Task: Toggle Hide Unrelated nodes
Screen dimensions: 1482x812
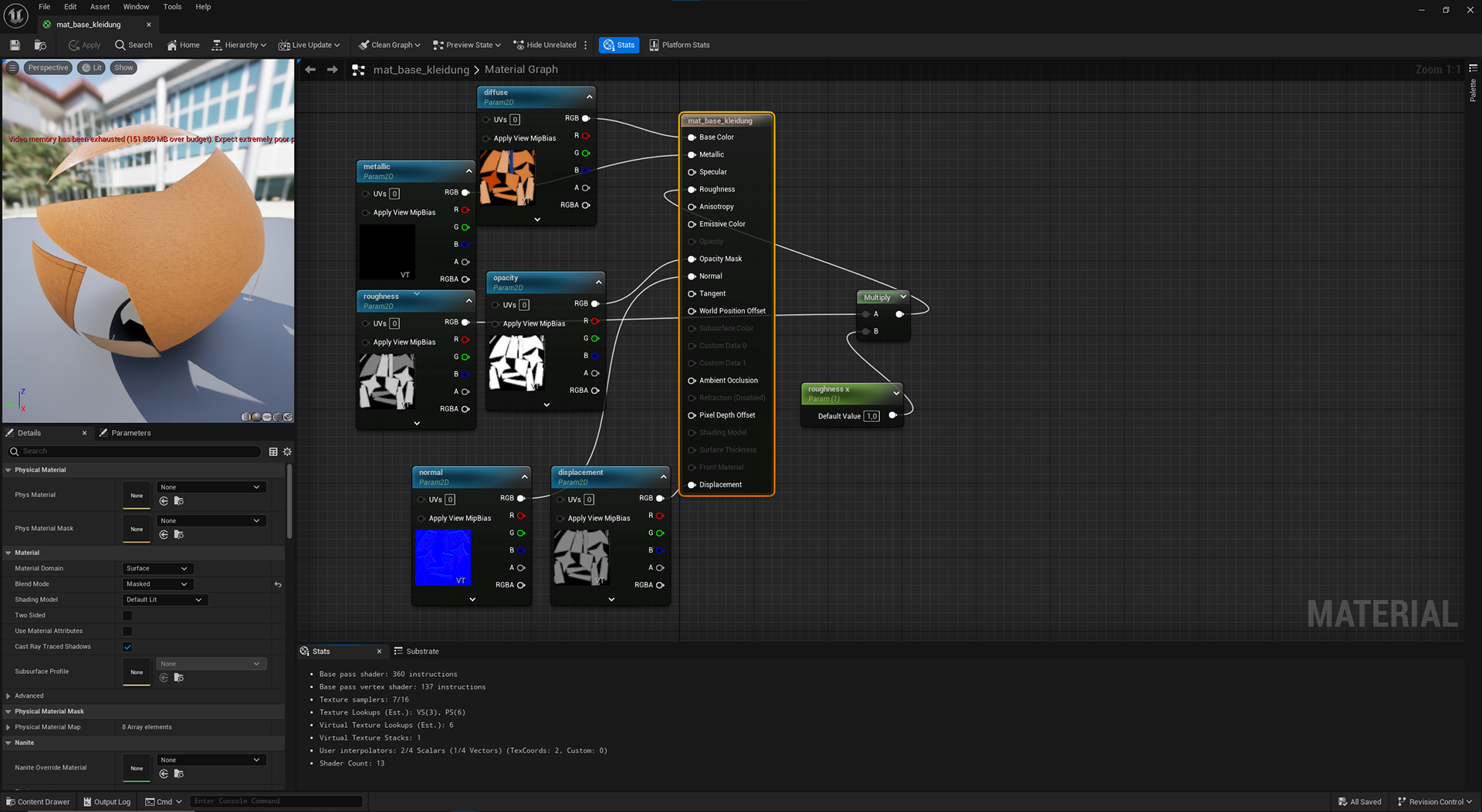Action: click(x=545, y=45)
